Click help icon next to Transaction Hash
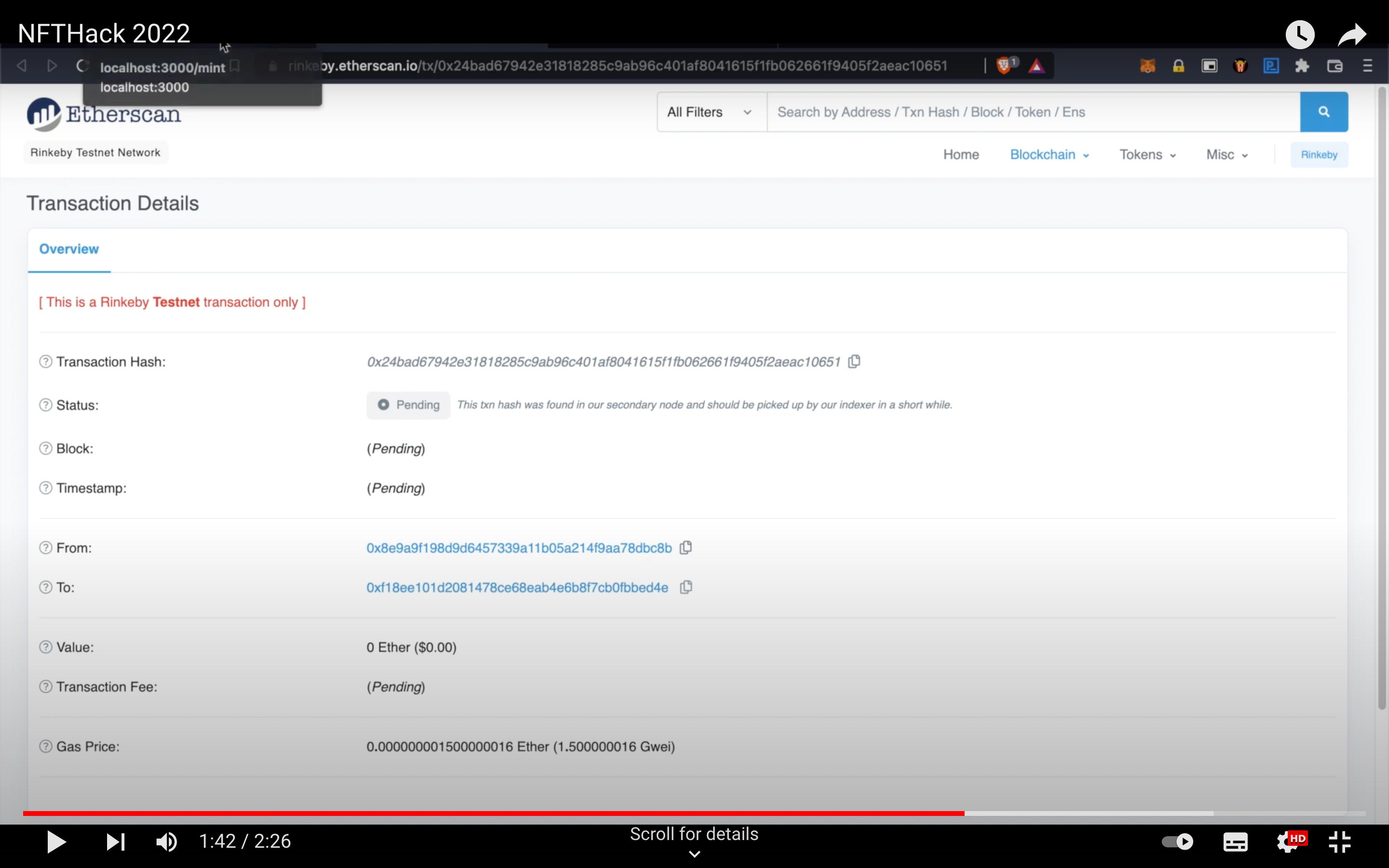This screenshot has height=868, width=1389. [45, 362]
